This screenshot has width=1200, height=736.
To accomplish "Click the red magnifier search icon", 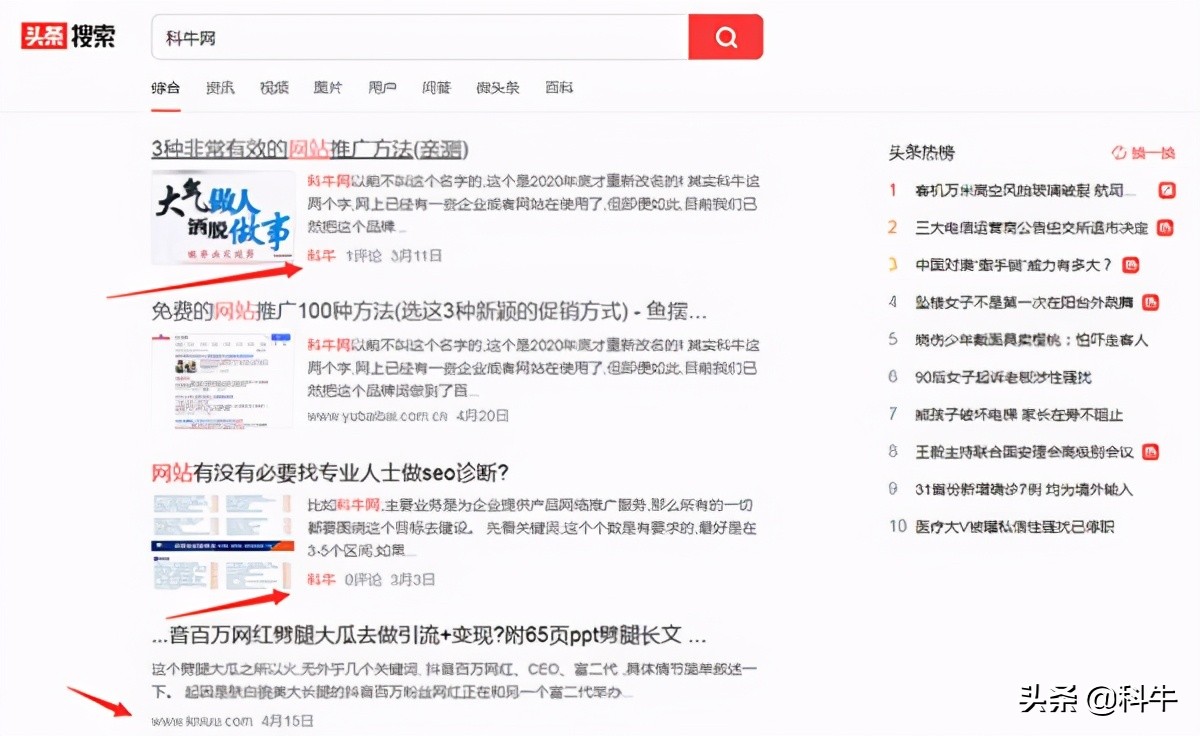I will 725,36.
